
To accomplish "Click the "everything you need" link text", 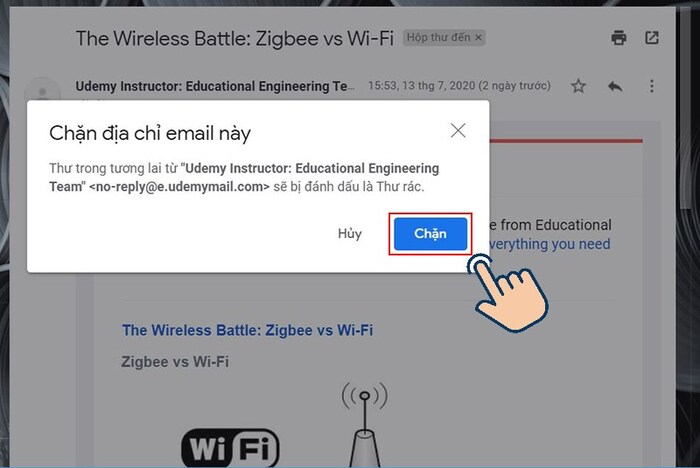I will pos(550,244).
